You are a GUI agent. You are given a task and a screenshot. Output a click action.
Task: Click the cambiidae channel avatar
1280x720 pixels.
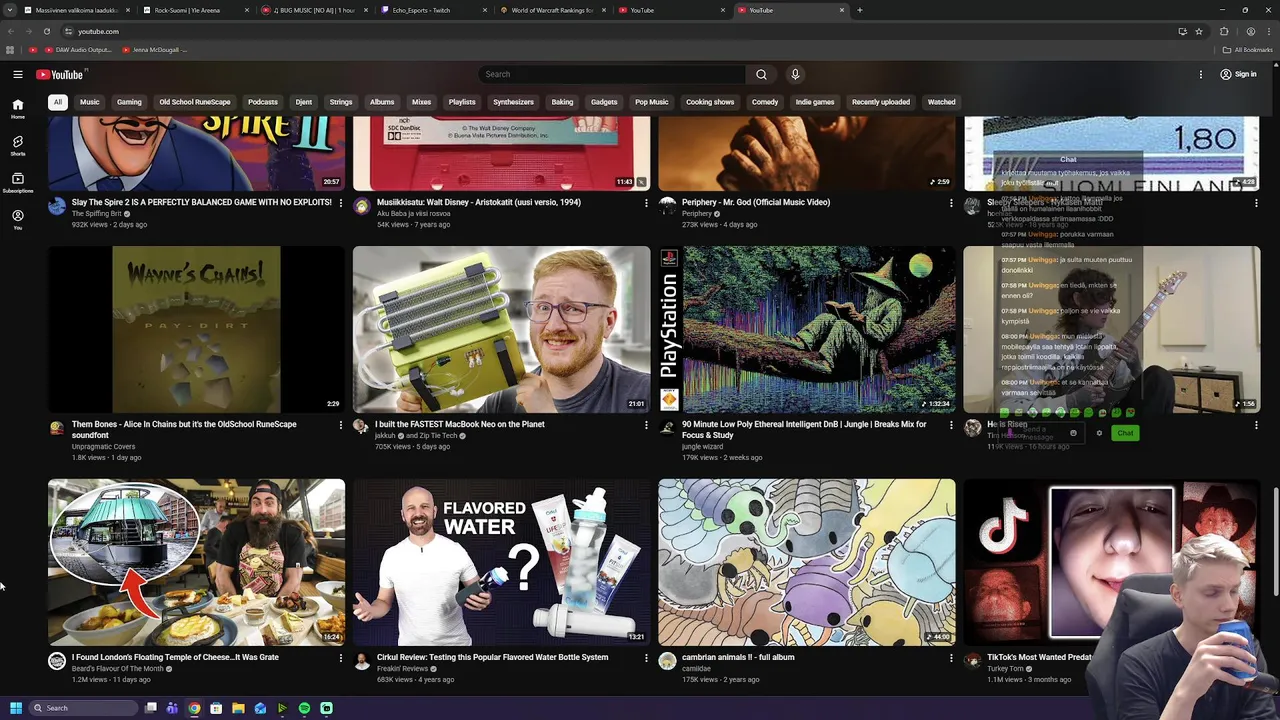pyautogui.click(x=668, y=661)
